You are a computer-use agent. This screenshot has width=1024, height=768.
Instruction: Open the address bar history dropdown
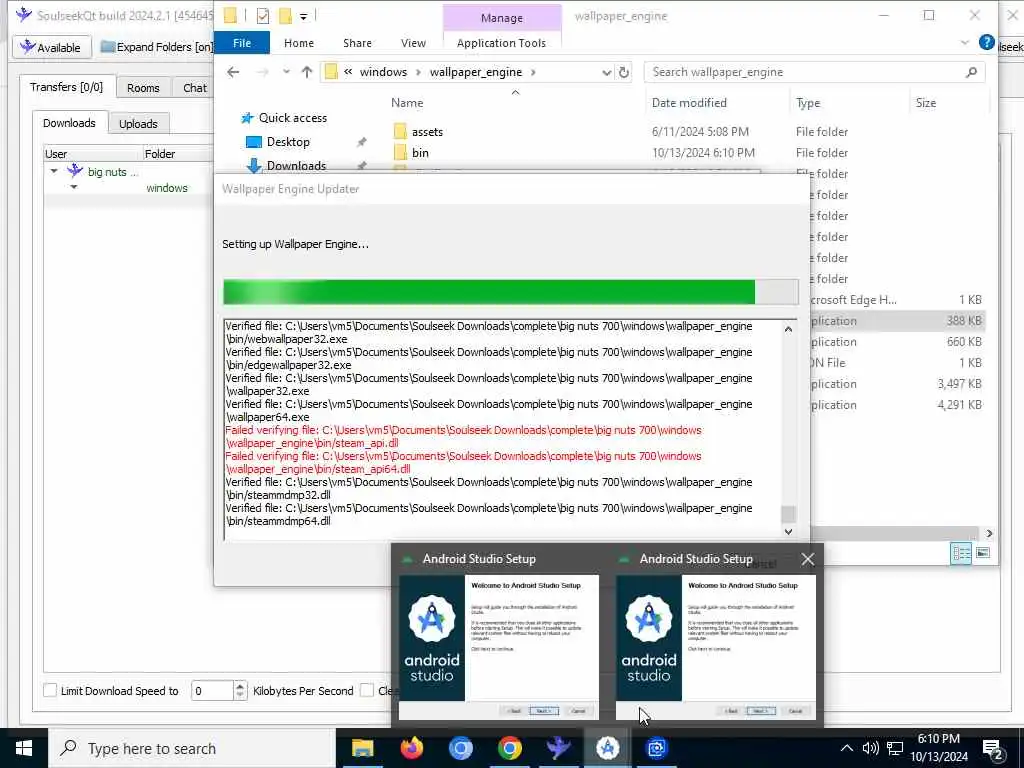click(x=606, y=72)
